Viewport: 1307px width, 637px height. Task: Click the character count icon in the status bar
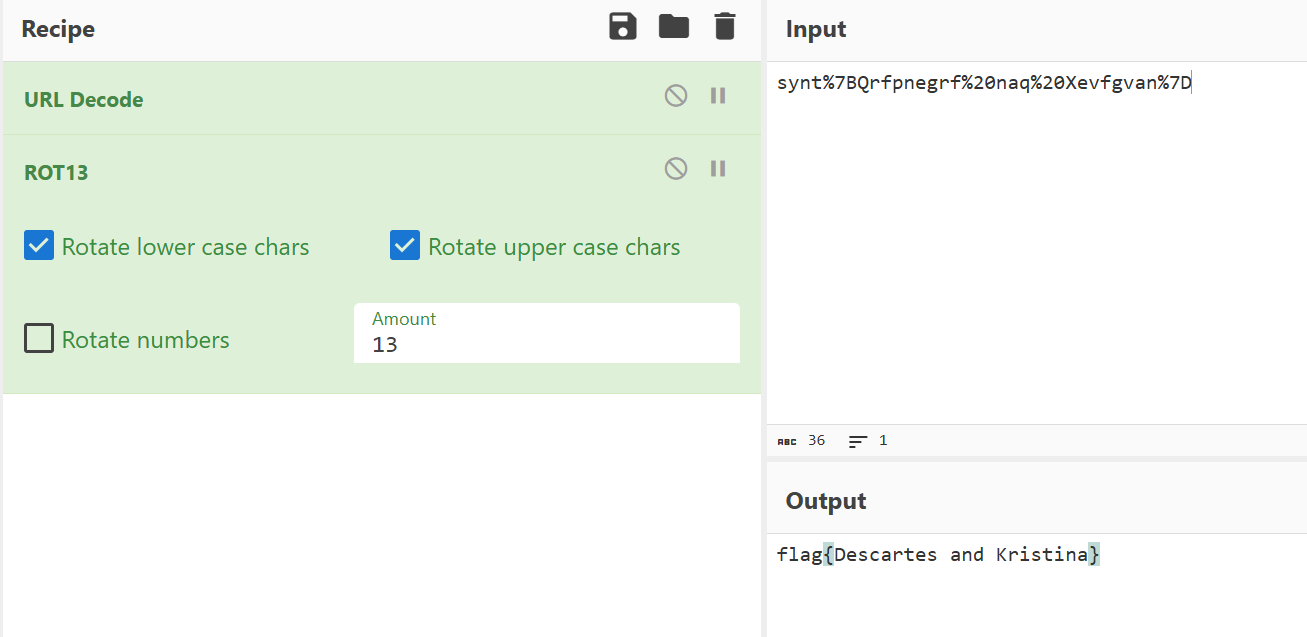(x=787, y=441)
